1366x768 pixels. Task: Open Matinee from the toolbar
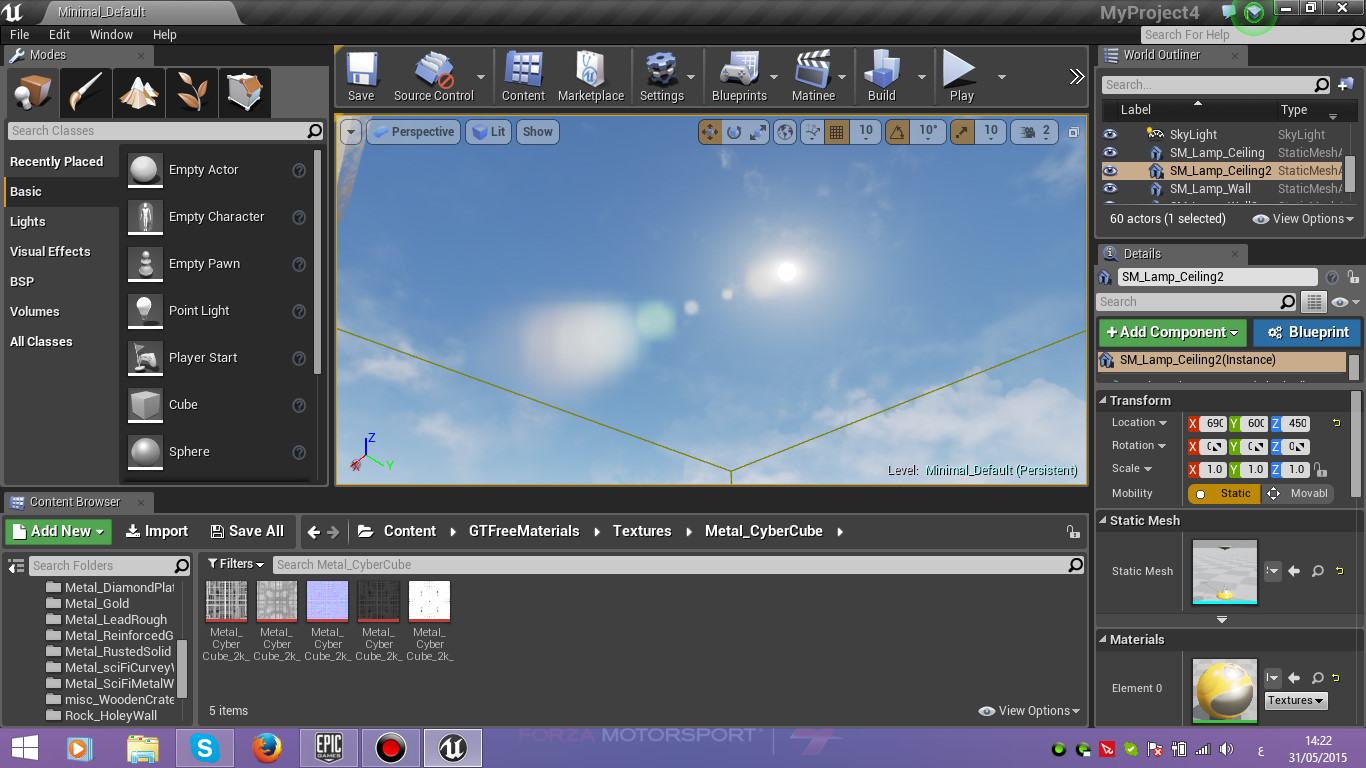(813, 76)
